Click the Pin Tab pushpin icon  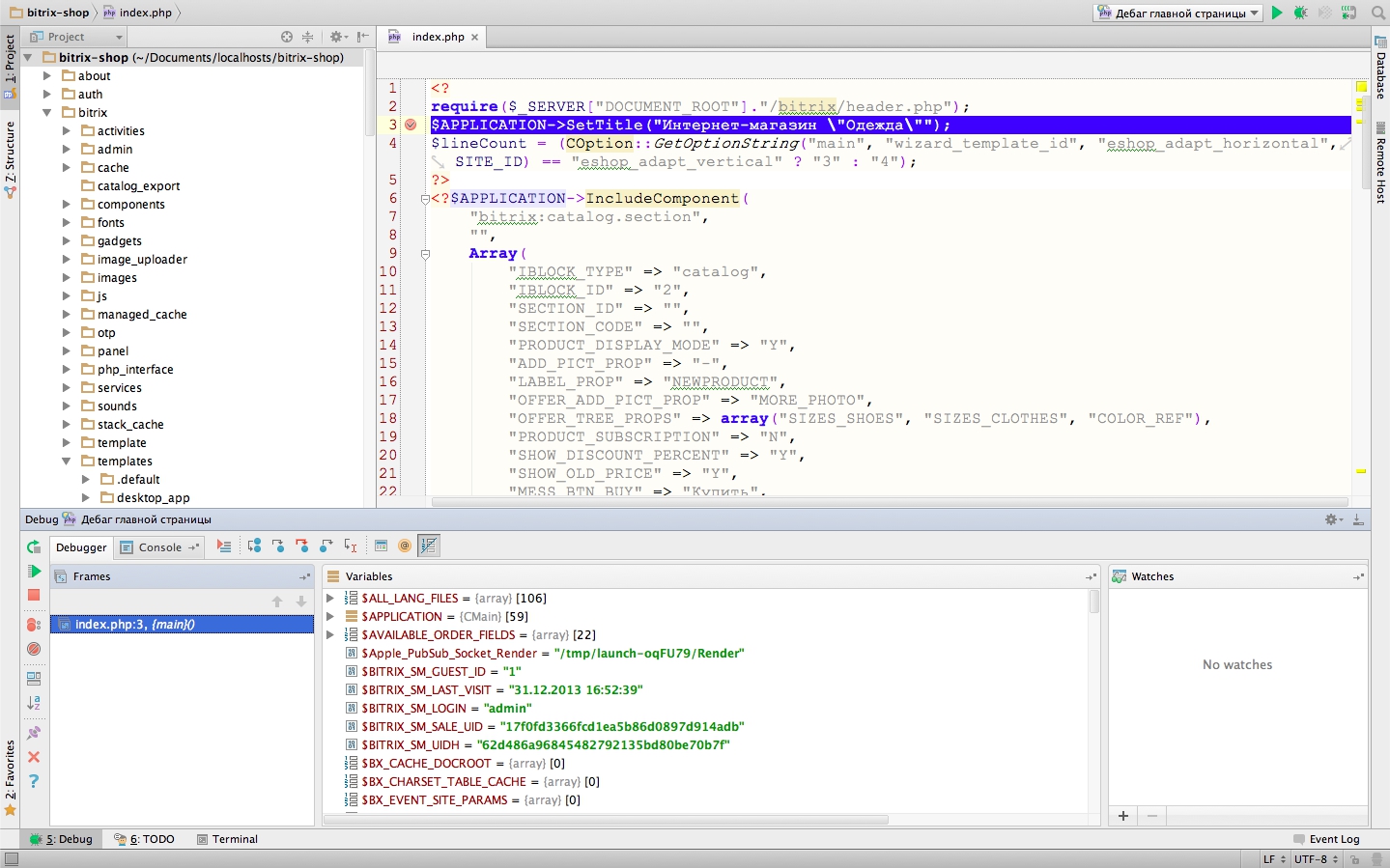(x=34, y=733)
